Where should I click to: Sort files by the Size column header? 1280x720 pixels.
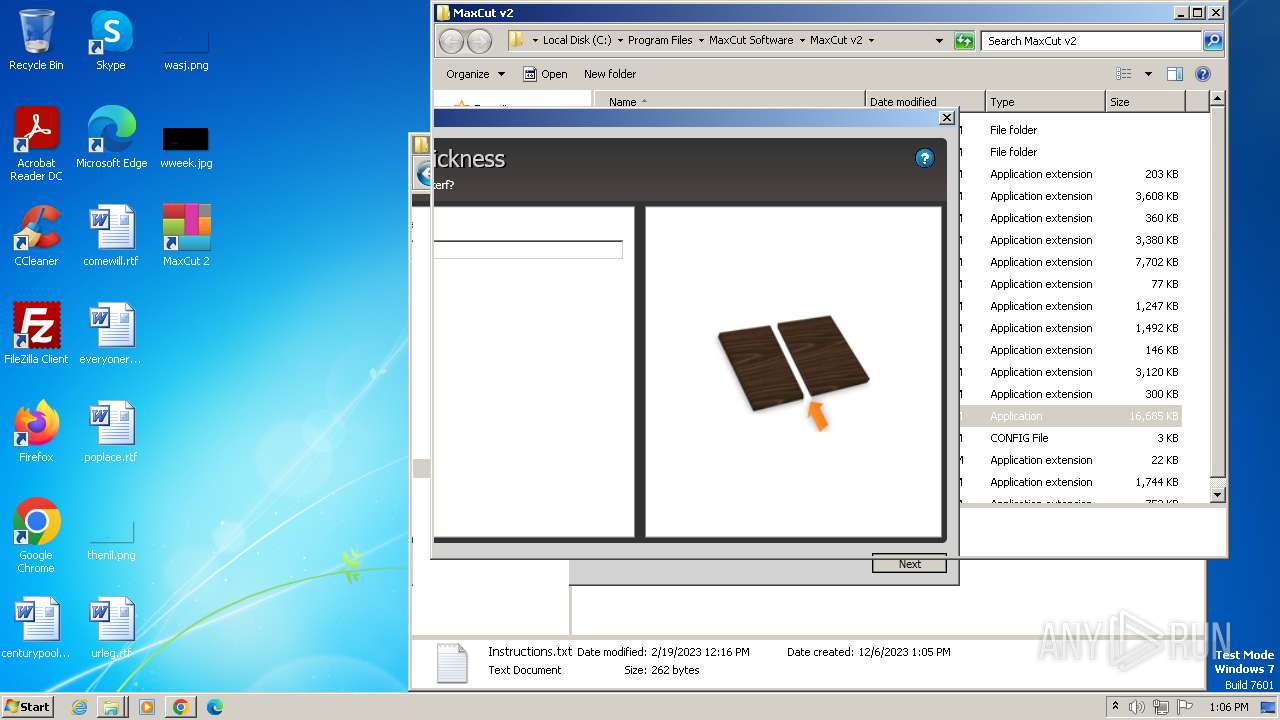click(1145, 101)
